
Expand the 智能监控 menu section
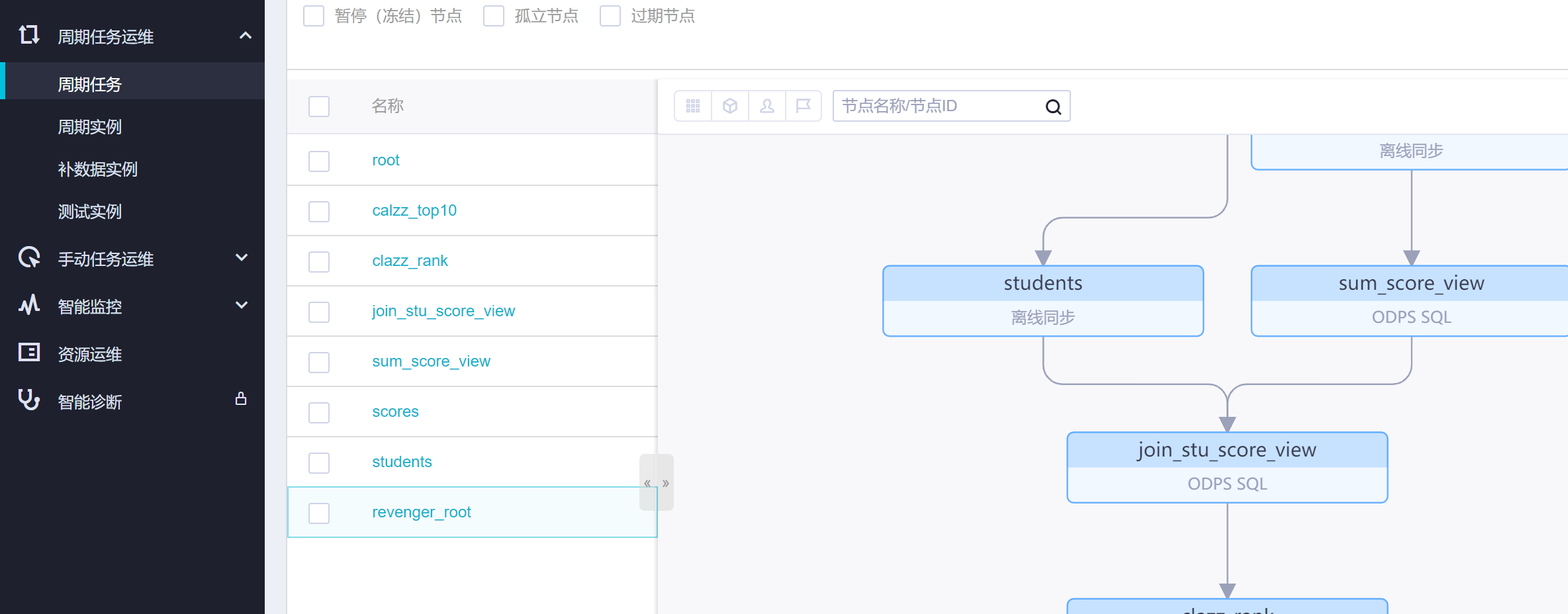[242, 305]
